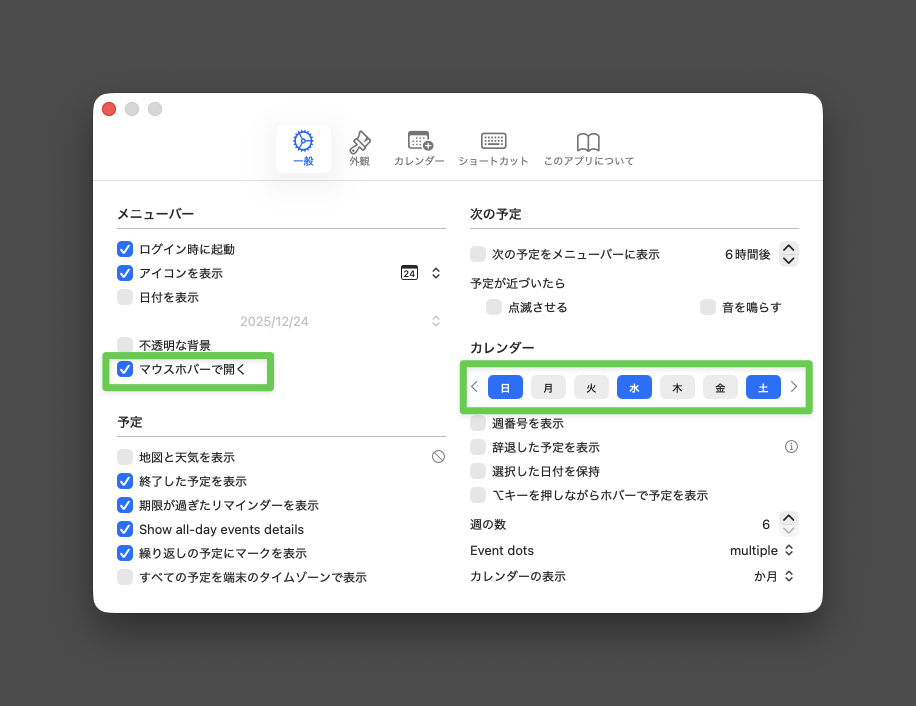This screenshot has height=706, width=916.
Task: Click the right chevron after 土 day button
Action: pyautogui.click(x=794, y=387)
